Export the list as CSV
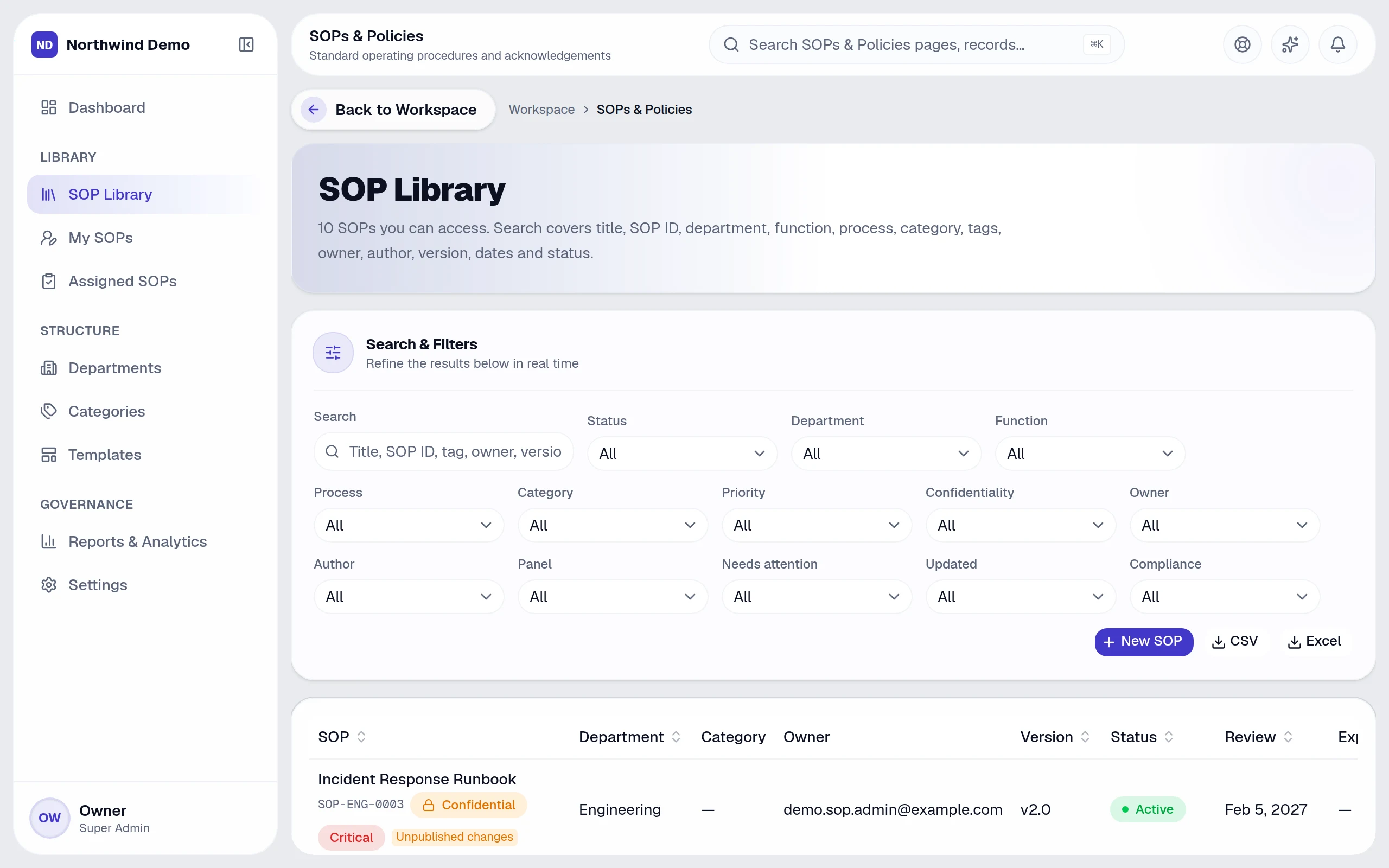Image resolution: width=1389 pixels, height=868 pixels. click(x=1234, y=642)
